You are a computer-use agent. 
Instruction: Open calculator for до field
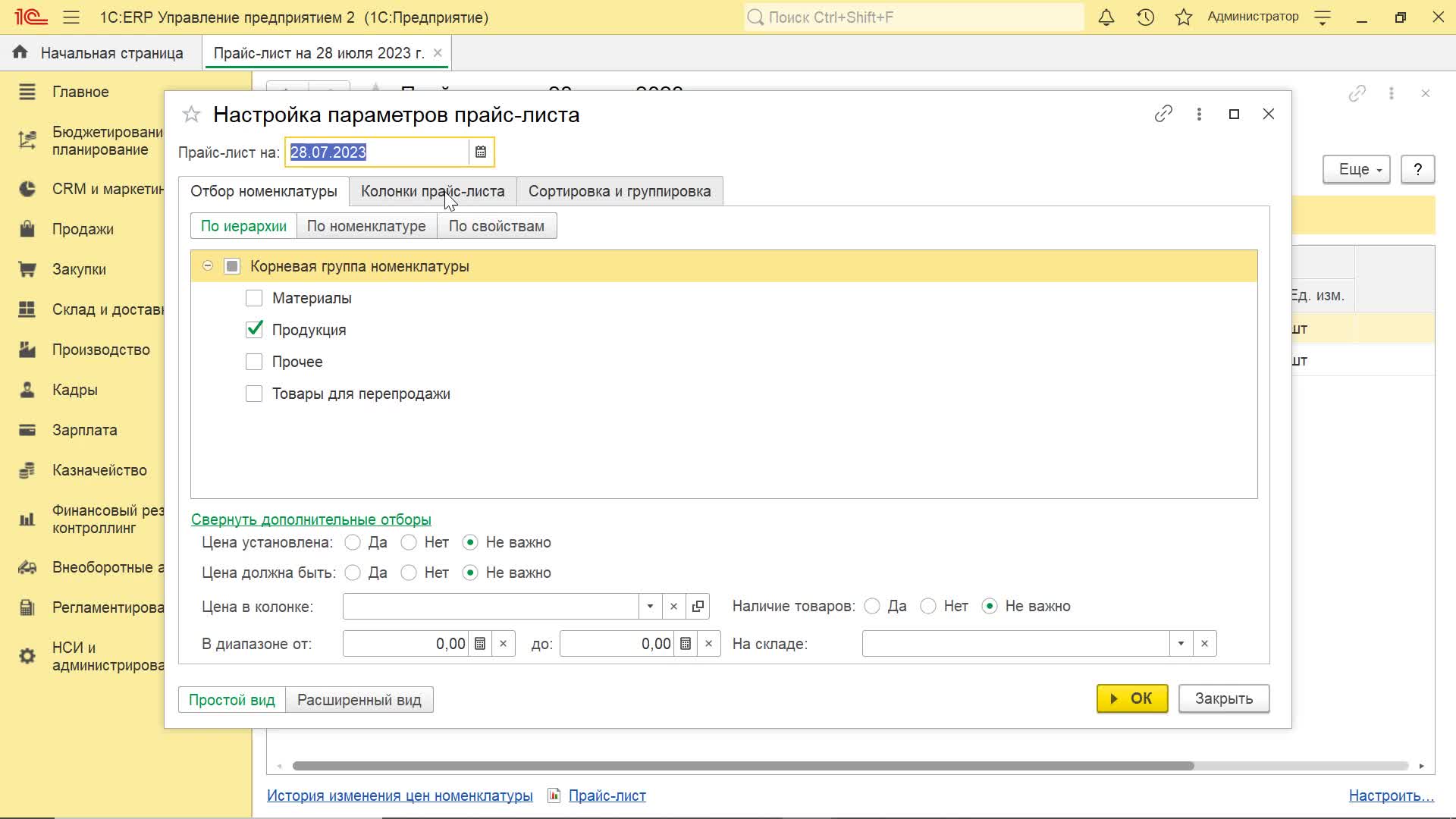click(x=686, y=644)
